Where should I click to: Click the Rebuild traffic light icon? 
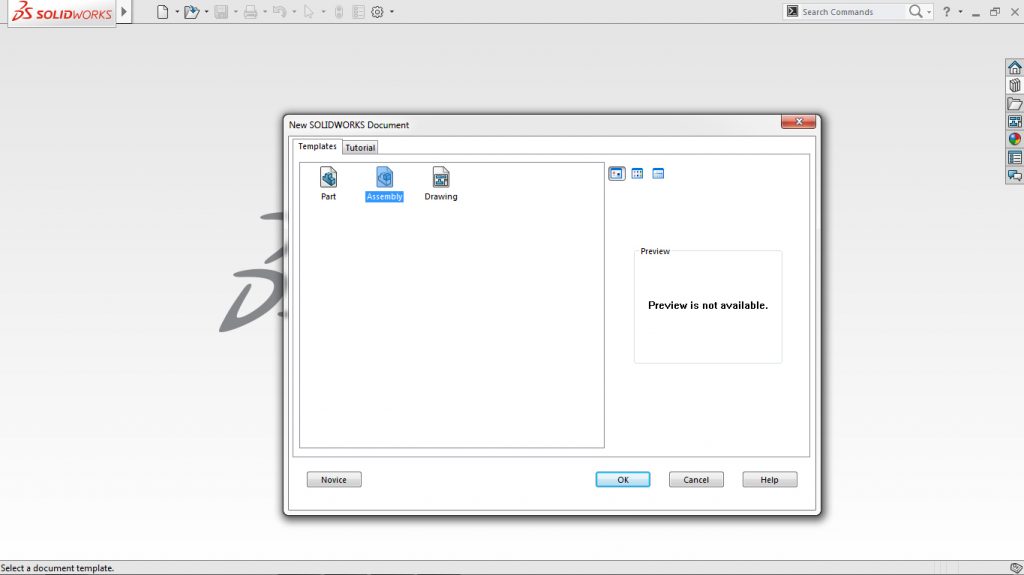click(339, 12)
